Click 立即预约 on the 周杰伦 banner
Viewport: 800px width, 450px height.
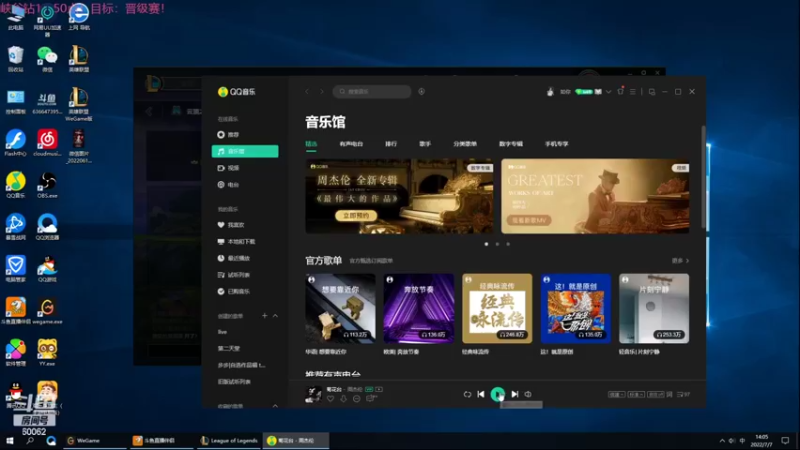(x=356, y=216)
